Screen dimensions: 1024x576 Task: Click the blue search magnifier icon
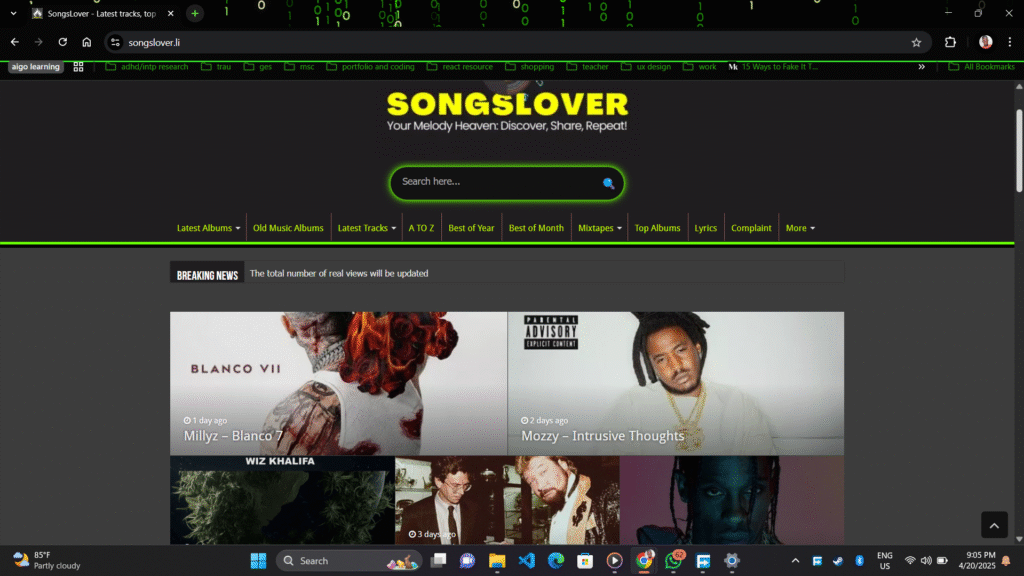[x=608, y=184]
